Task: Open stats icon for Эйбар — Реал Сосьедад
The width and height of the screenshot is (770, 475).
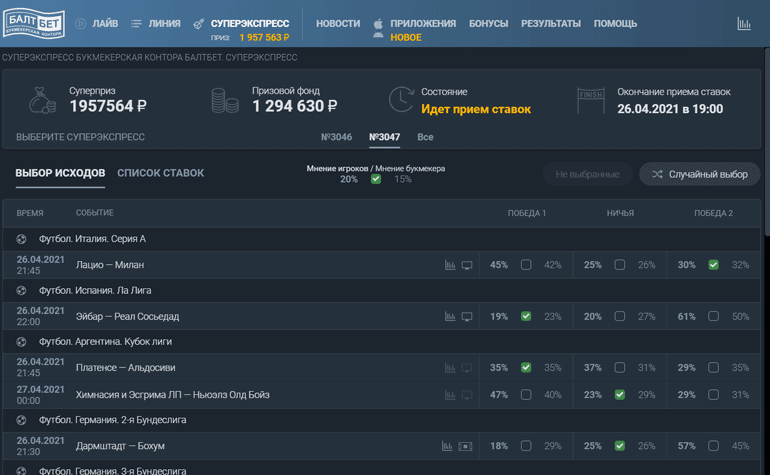Action: 450,316
